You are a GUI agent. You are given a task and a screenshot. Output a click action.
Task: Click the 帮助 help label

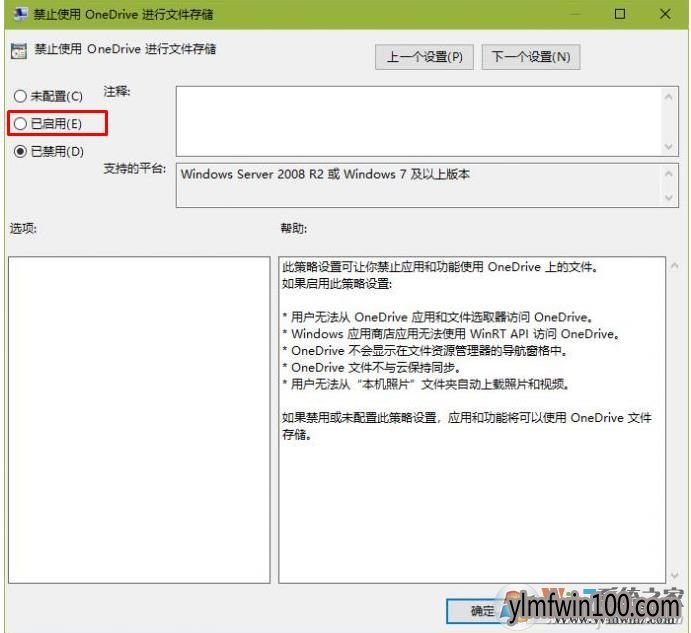pos(294,228)
